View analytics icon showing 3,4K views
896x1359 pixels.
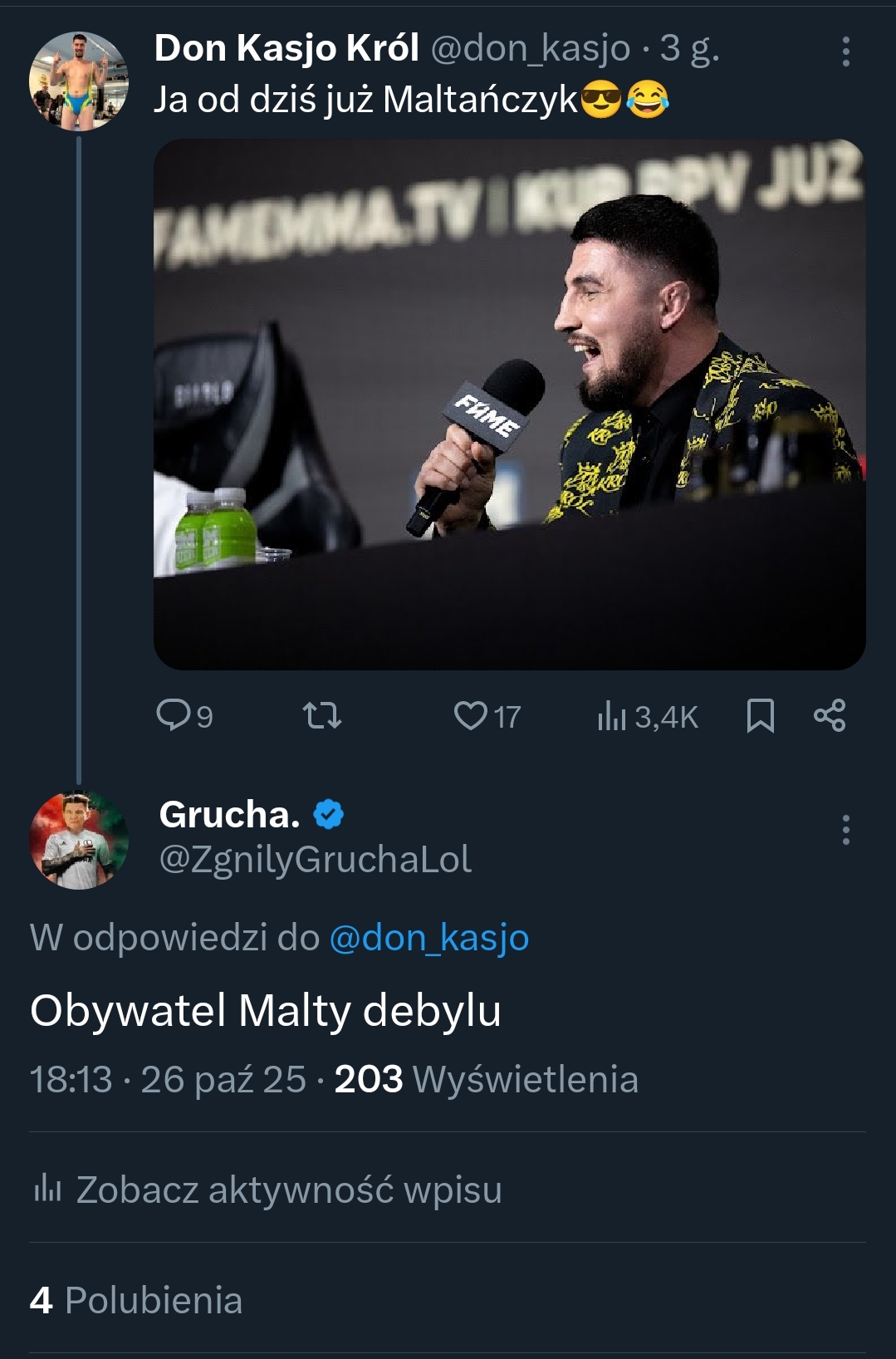click(x=611, y=715)
